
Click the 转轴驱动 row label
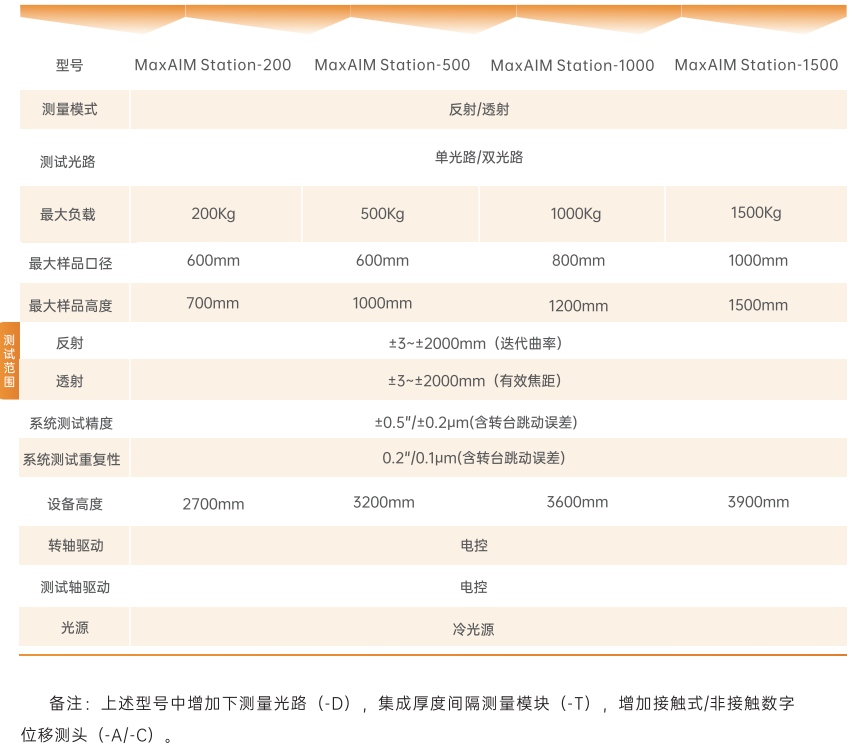[x=76, y=546]
